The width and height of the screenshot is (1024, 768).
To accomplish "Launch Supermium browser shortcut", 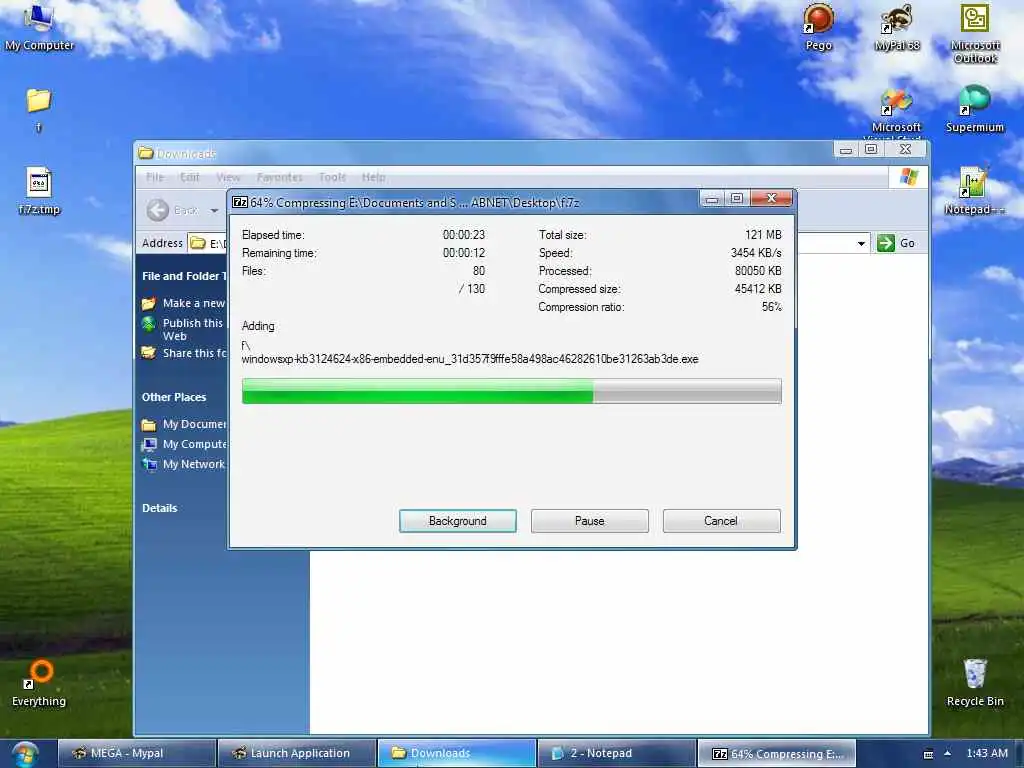I will pos(974,108).
